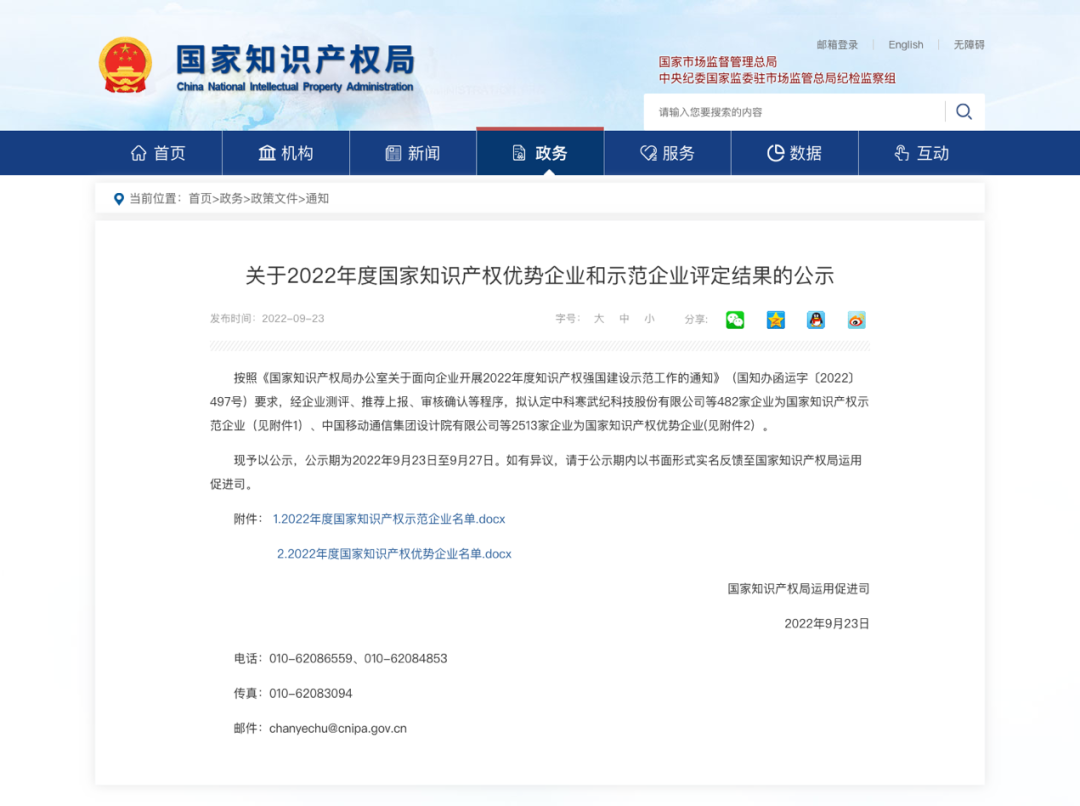Share to QQ Zone star icon
This screenshot has width=1080, height=806.
[776, 320]
